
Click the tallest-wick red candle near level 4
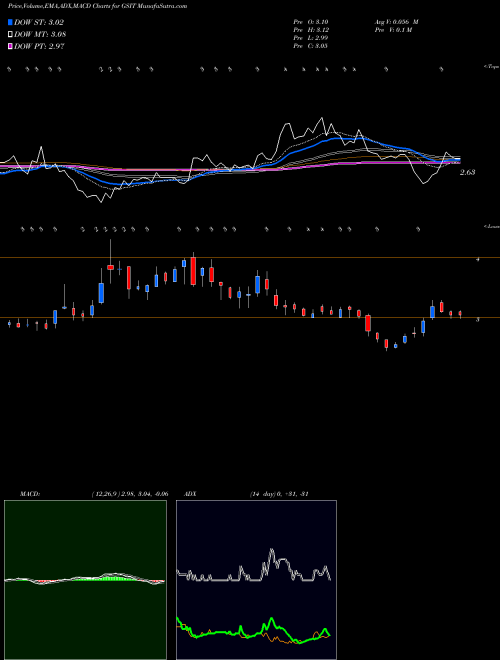[x=111, y=267]
